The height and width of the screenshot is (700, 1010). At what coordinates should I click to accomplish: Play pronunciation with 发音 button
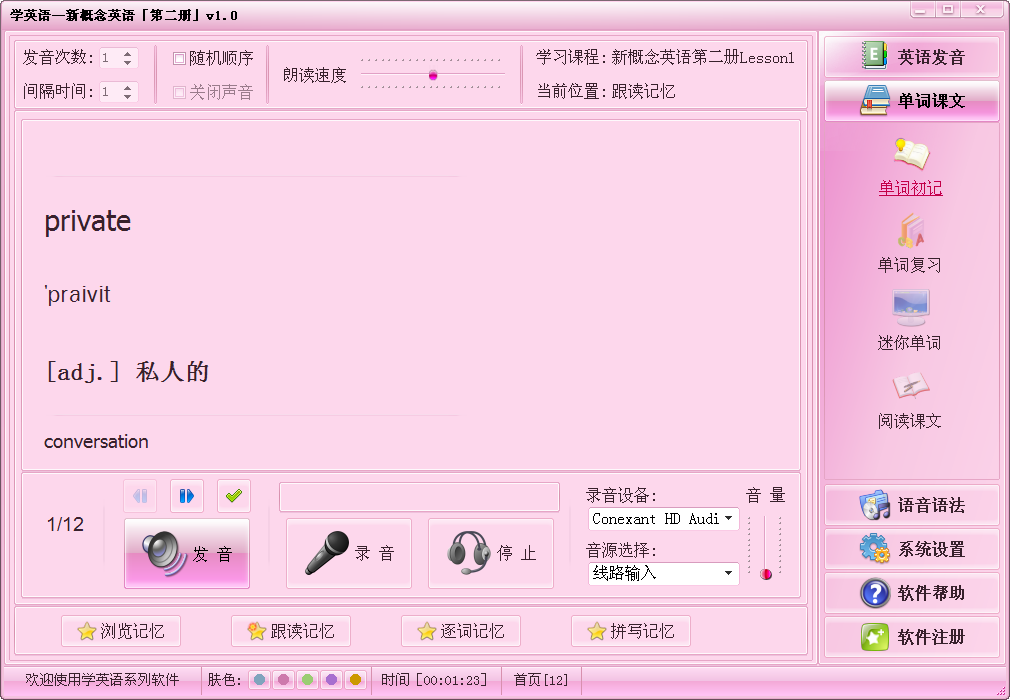click(x=187, y=554)
